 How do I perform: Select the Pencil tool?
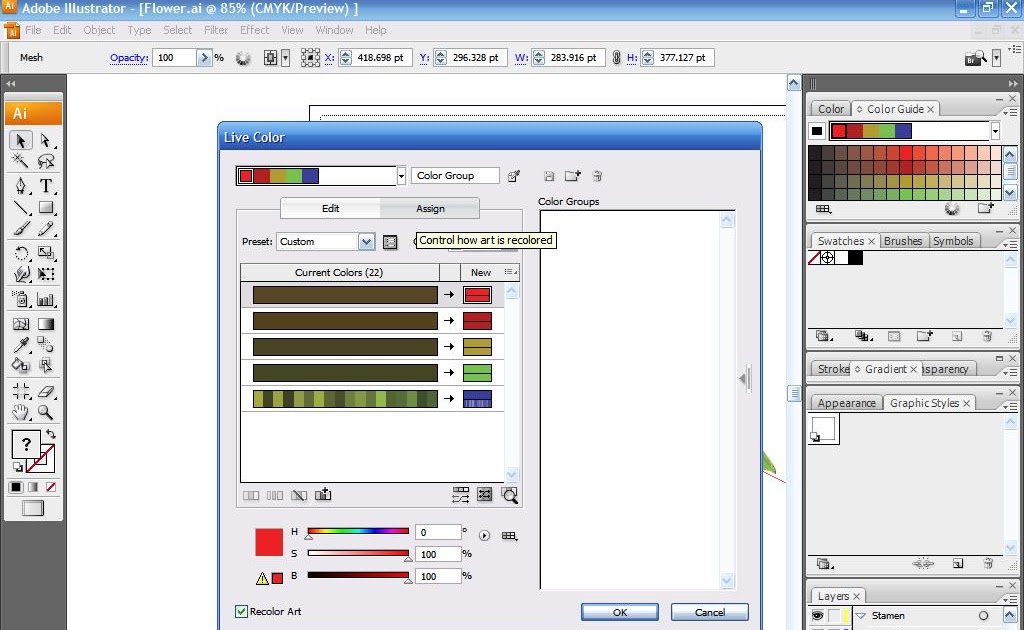tap(45, 228)
